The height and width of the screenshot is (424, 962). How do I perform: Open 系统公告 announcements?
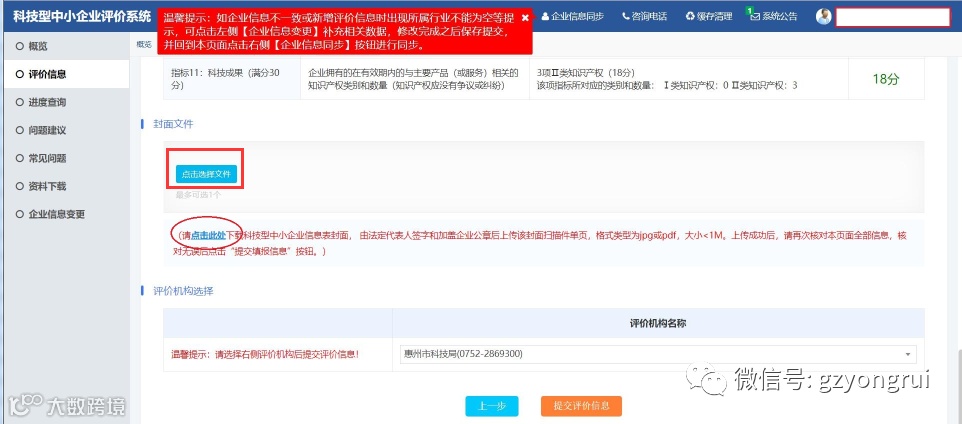[774, 16]
